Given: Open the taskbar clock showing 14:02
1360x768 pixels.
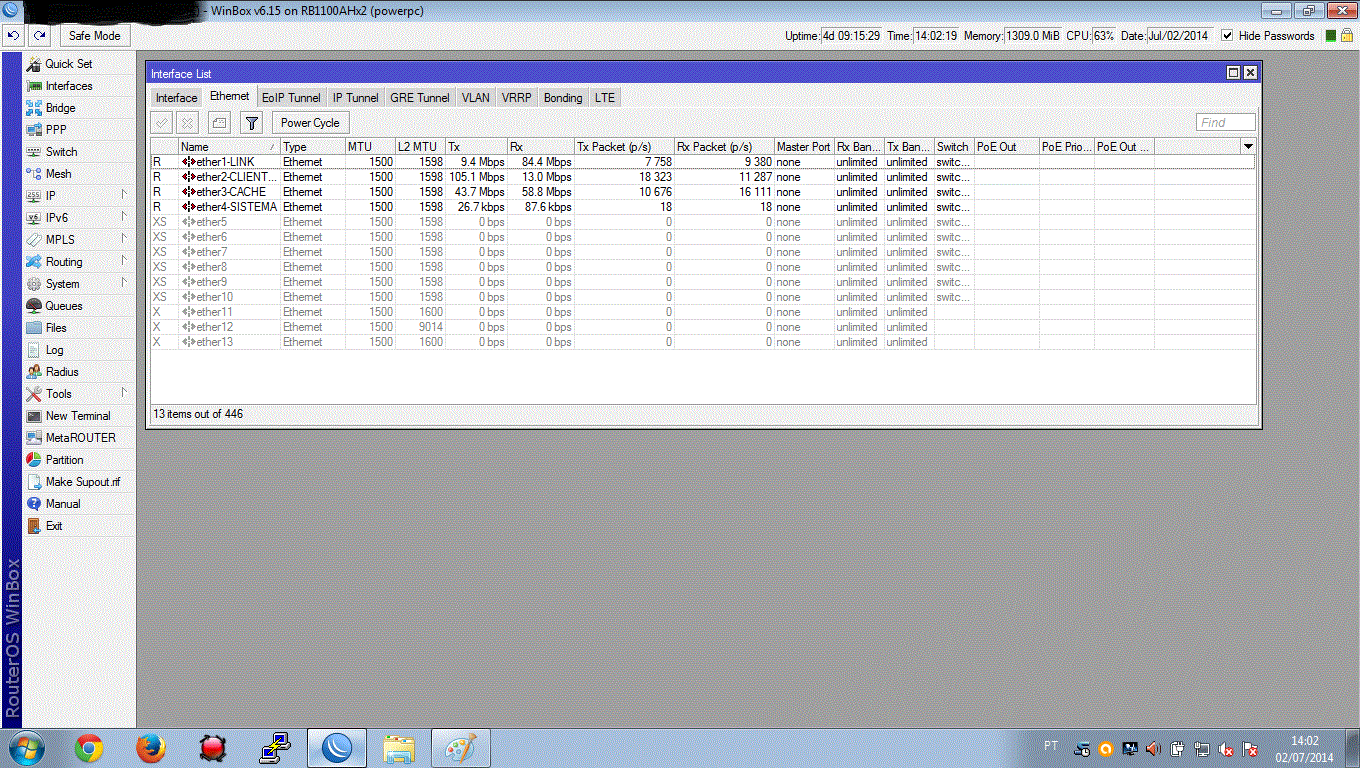Looking at the screenshot, I should tap(1304, 749).
